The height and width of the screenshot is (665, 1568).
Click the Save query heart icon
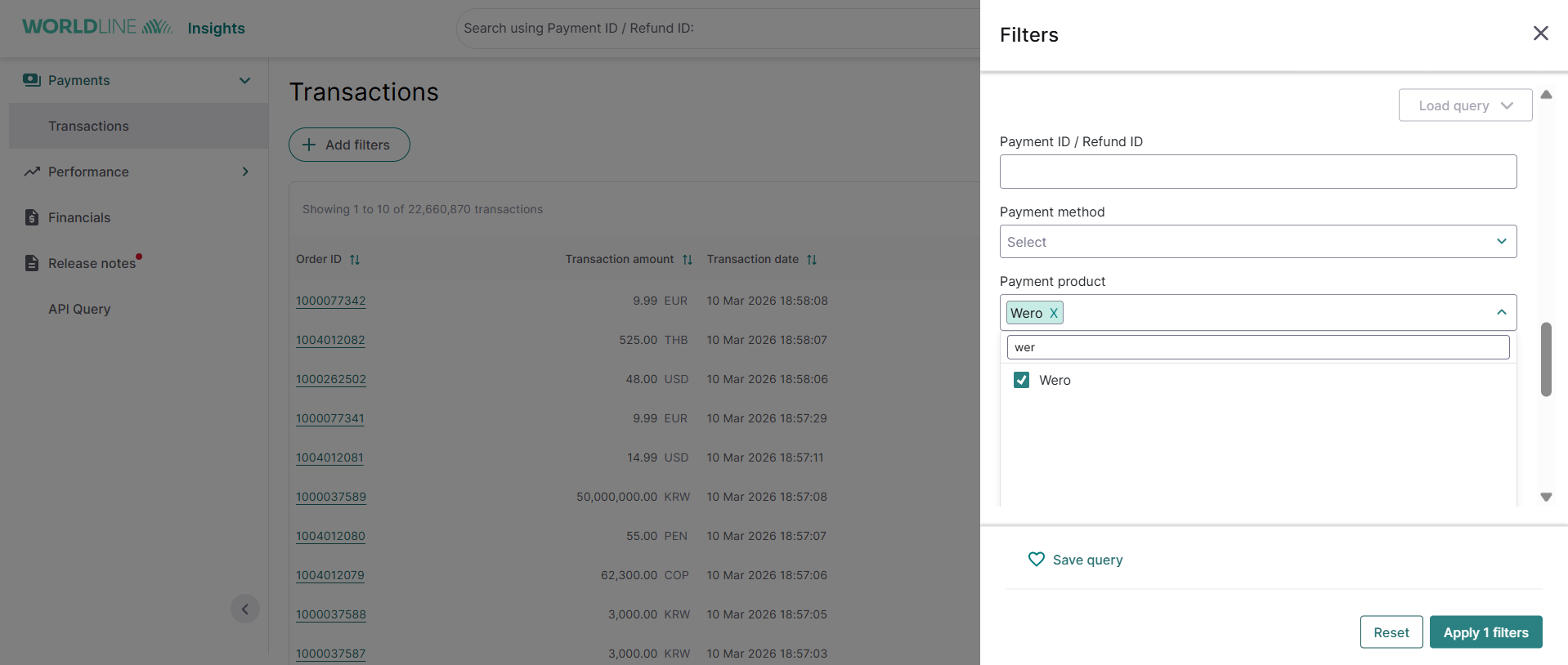pos(1036,560)
